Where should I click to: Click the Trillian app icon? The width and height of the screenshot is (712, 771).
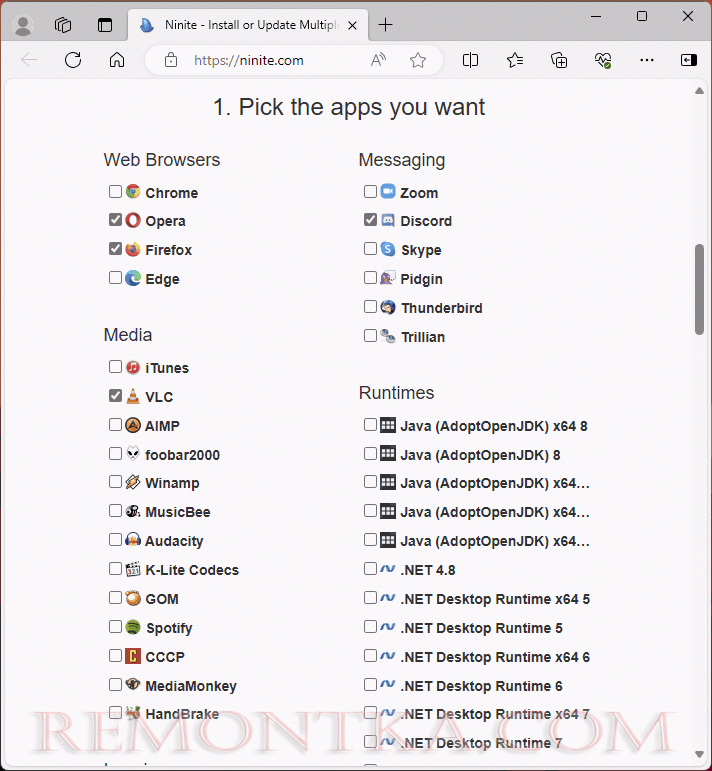[387, 336]
